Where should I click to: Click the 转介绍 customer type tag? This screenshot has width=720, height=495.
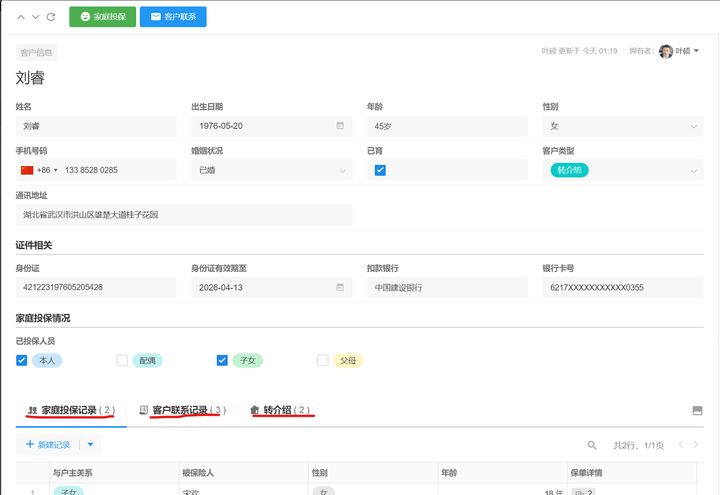(x=569, y=170)
